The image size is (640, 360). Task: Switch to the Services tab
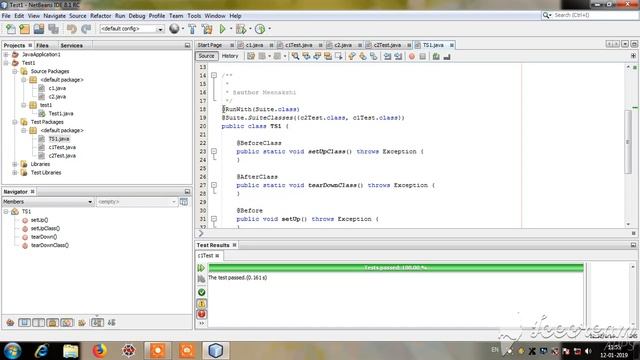(71, 45)
